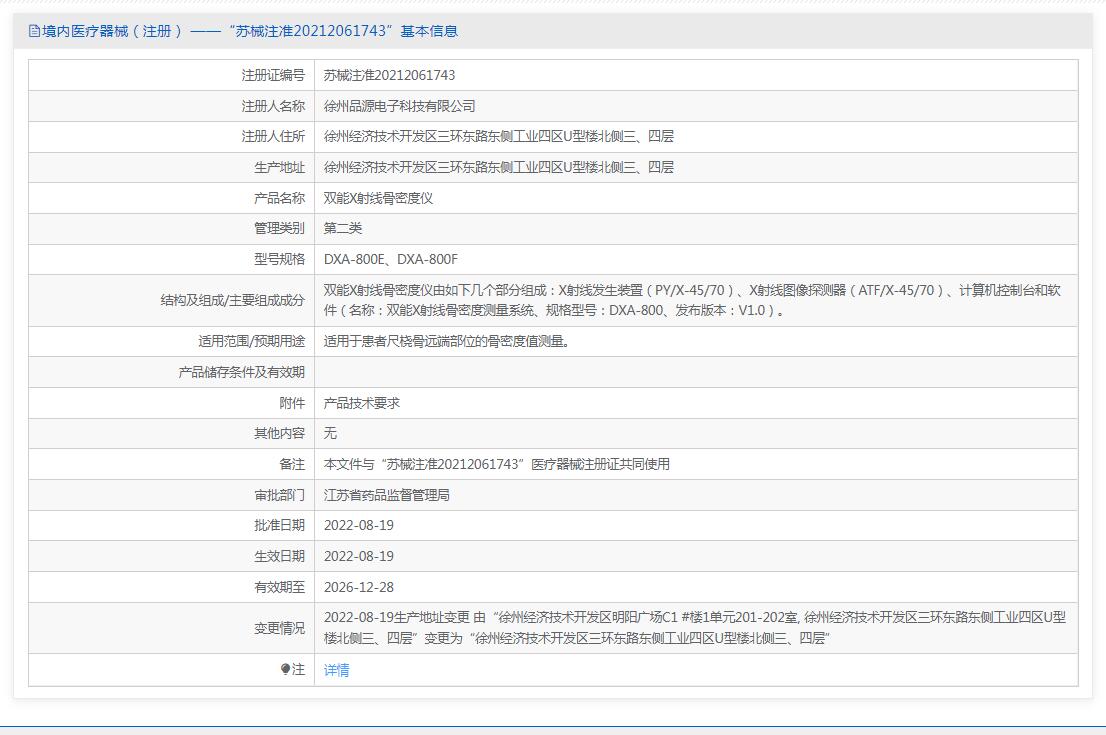Click the 产品储存条件及有效期 label
Viewport: 1106px width, 735px height.
pyautogui.click(x=241, y=372)
